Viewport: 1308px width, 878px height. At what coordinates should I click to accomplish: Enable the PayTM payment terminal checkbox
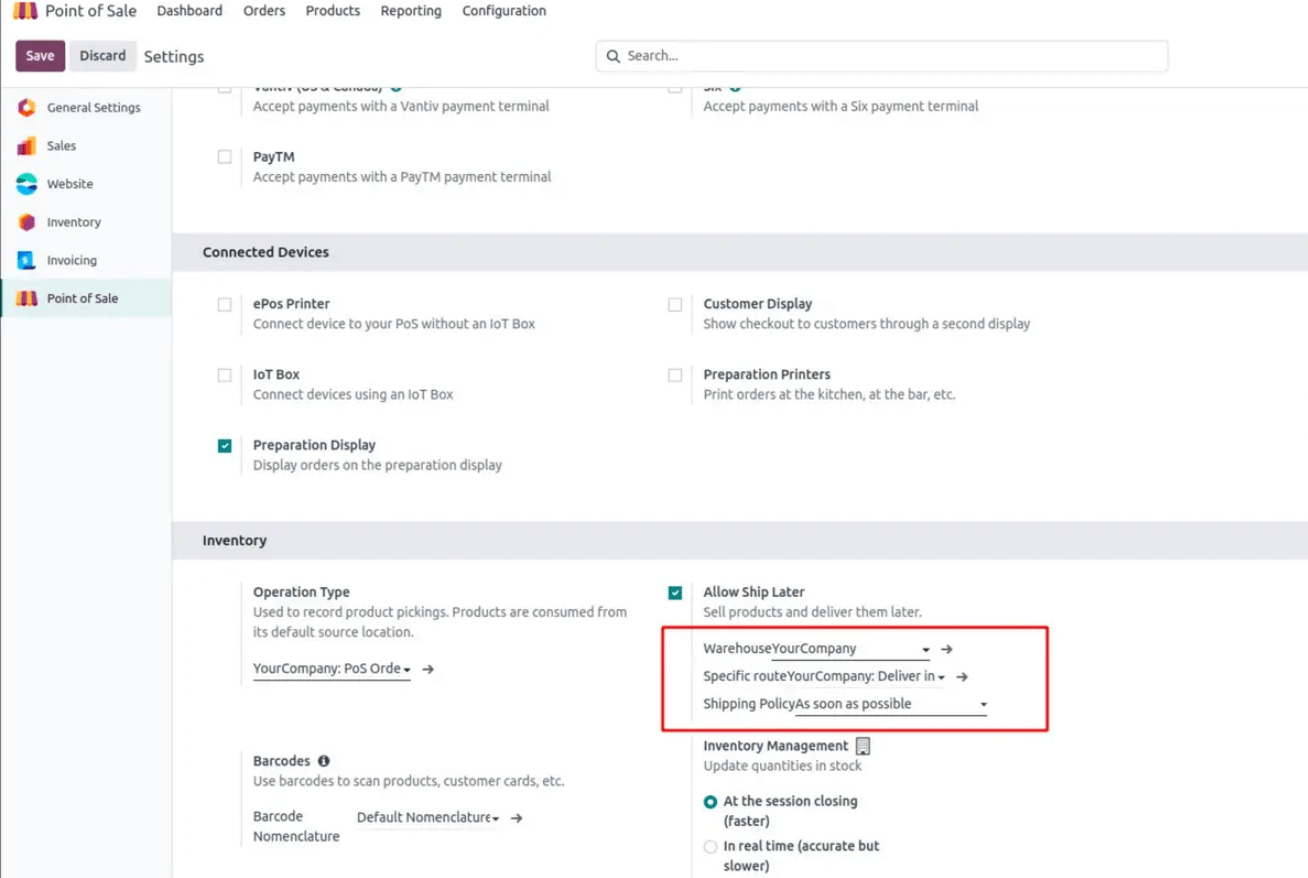click(225, 157)
